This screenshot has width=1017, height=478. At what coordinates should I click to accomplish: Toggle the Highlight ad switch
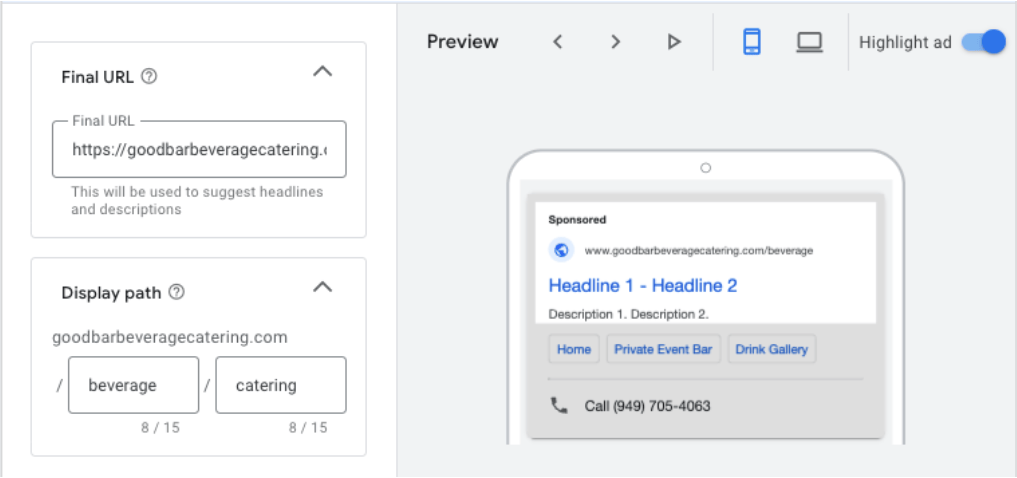point(982,42)
